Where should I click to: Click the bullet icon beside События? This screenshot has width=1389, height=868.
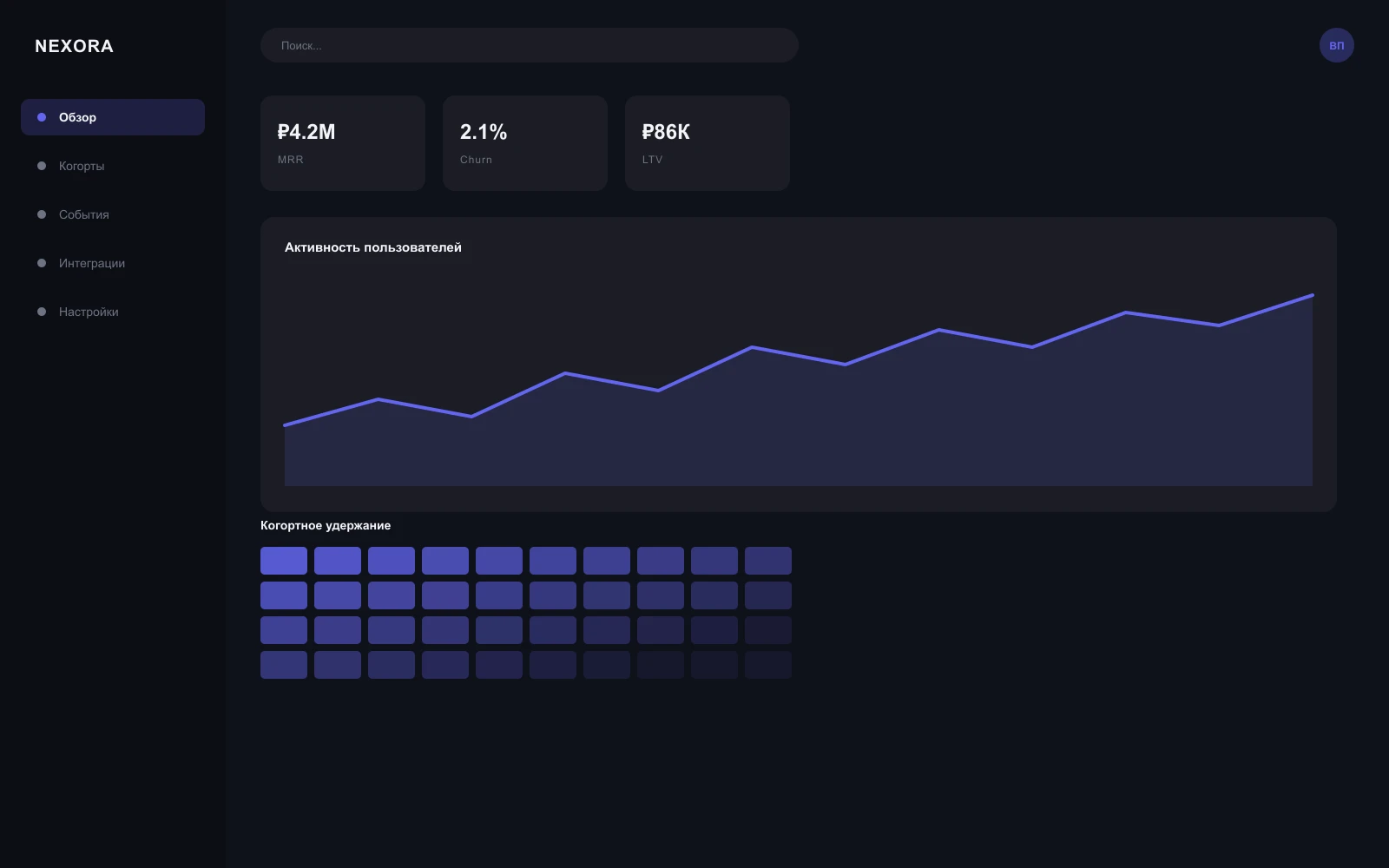click(x=42, y=214)
